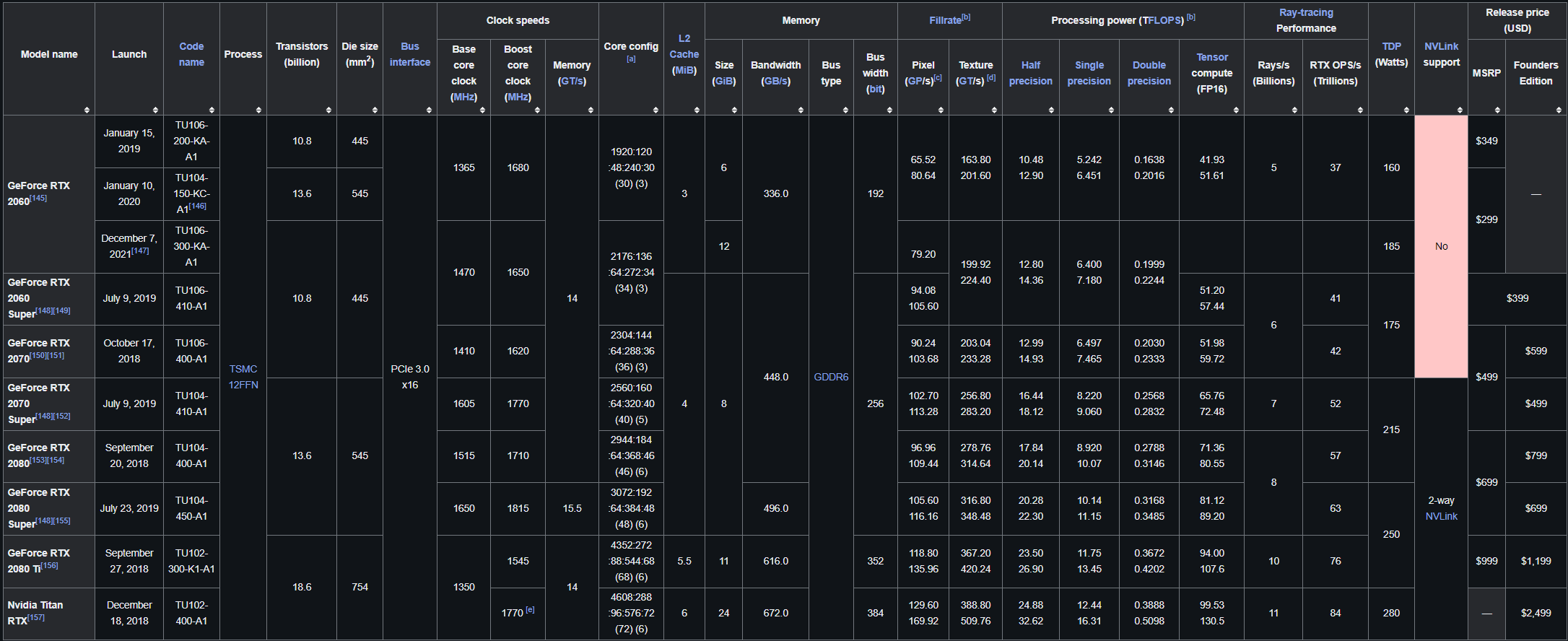
Task: Click the 18.6 transistors value
Action: [302, 587]
